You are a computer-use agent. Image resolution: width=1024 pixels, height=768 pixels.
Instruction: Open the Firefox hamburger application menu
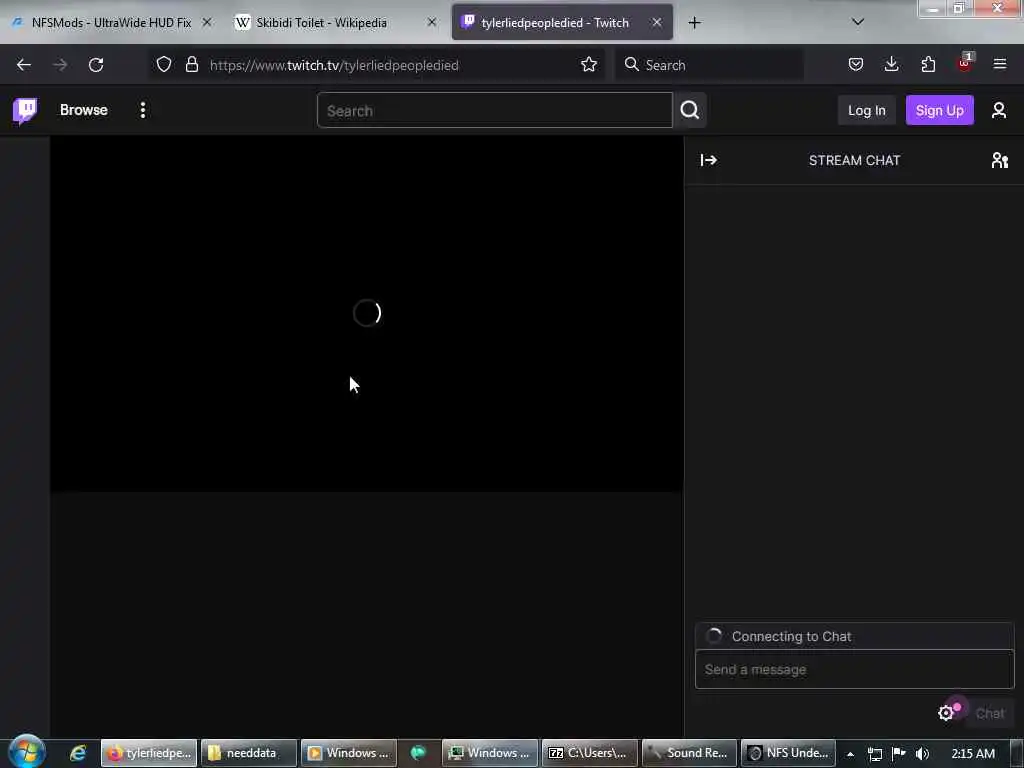click(x=999, y=65)
